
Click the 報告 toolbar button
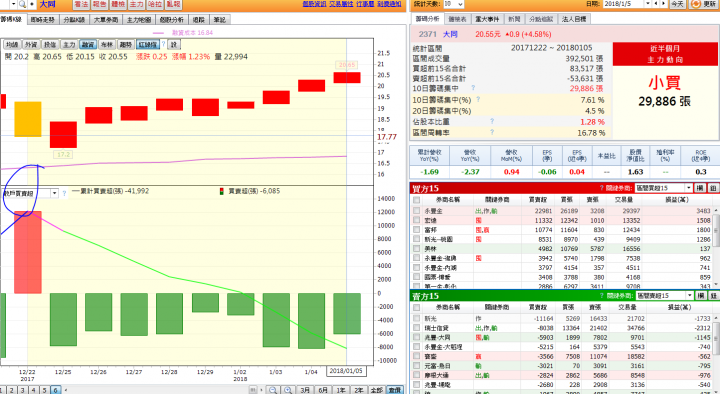coord(100,4)
